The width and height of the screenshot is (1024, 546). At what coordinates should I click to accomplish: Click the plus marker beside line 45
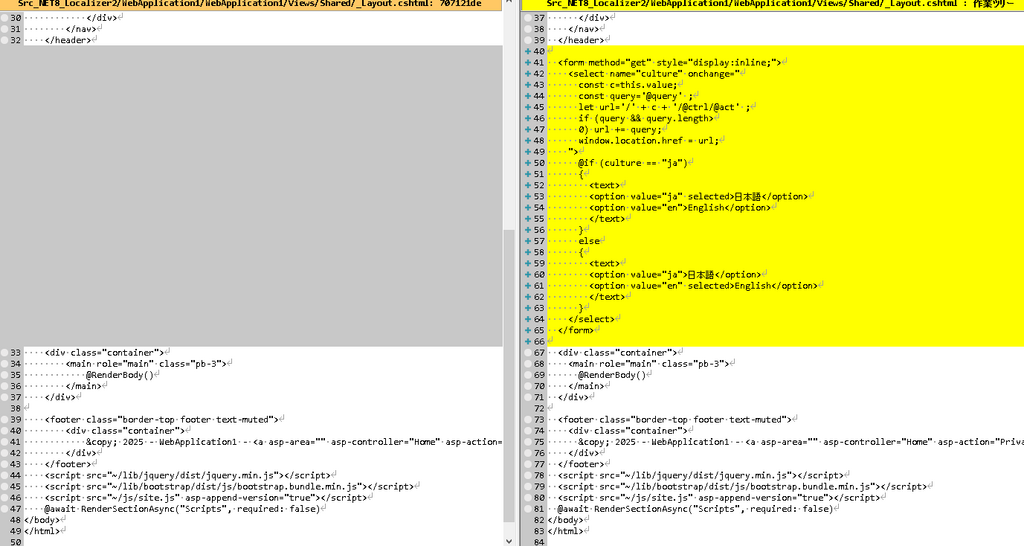point(527,107)
